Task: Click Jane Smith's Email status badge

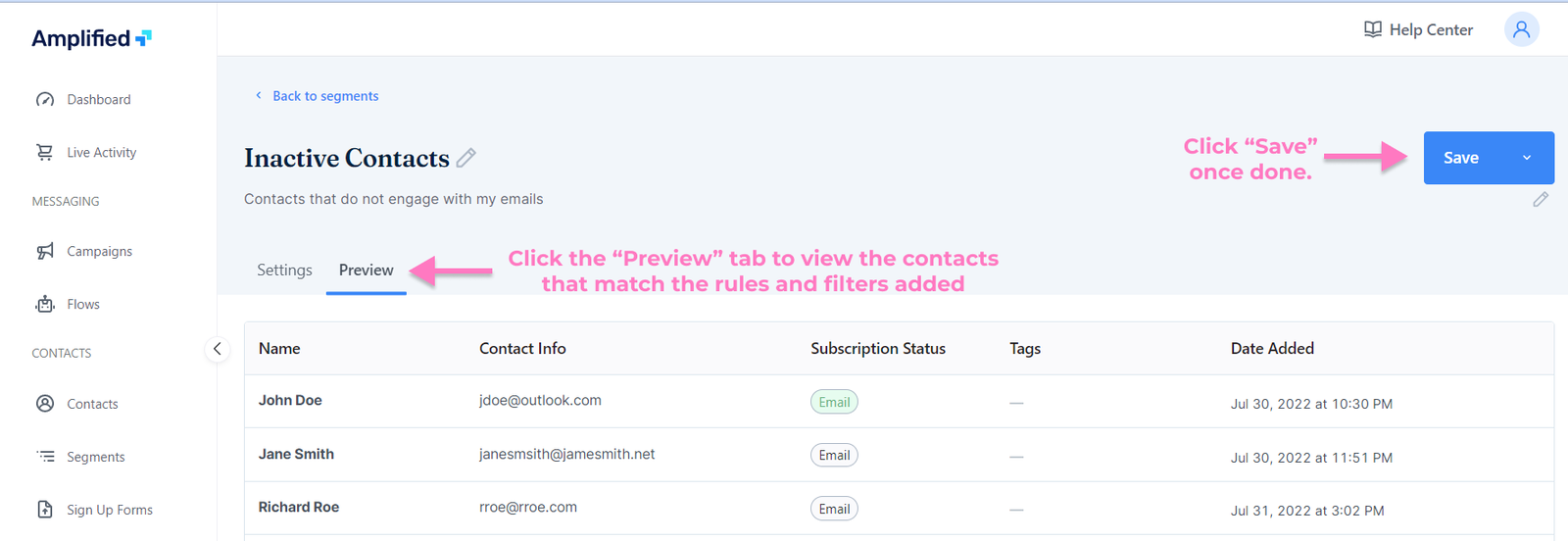Action: tap(834, 455)
